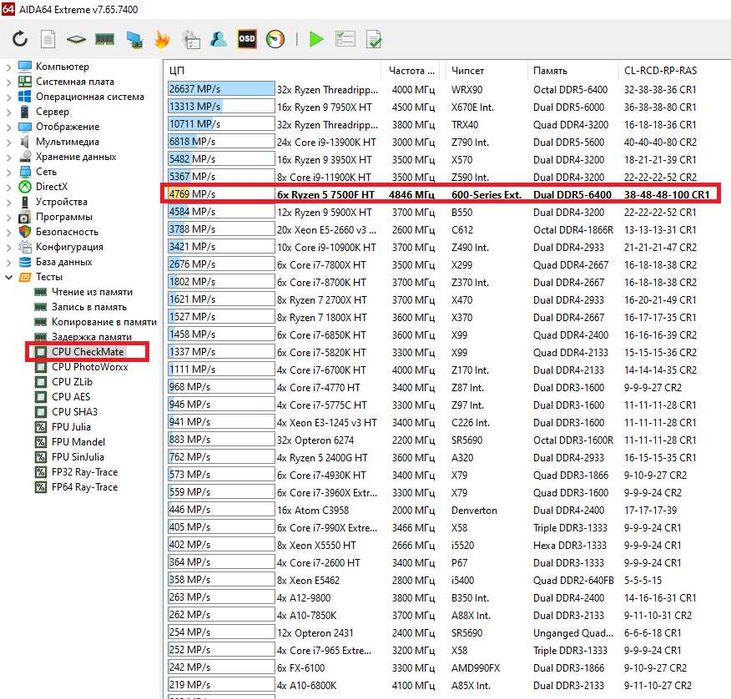
Task: Click the Refresh toolbar icon
Action: [x=20, y=39]
